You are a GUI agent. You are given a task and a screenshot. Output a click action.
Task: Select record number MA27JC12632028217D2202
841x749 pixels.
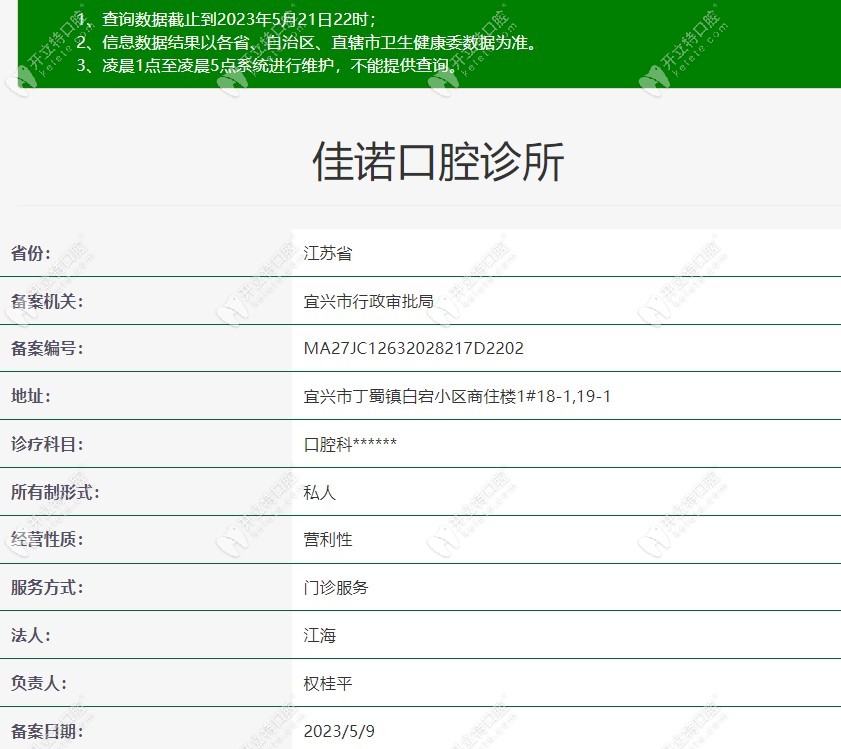[414, 348]
